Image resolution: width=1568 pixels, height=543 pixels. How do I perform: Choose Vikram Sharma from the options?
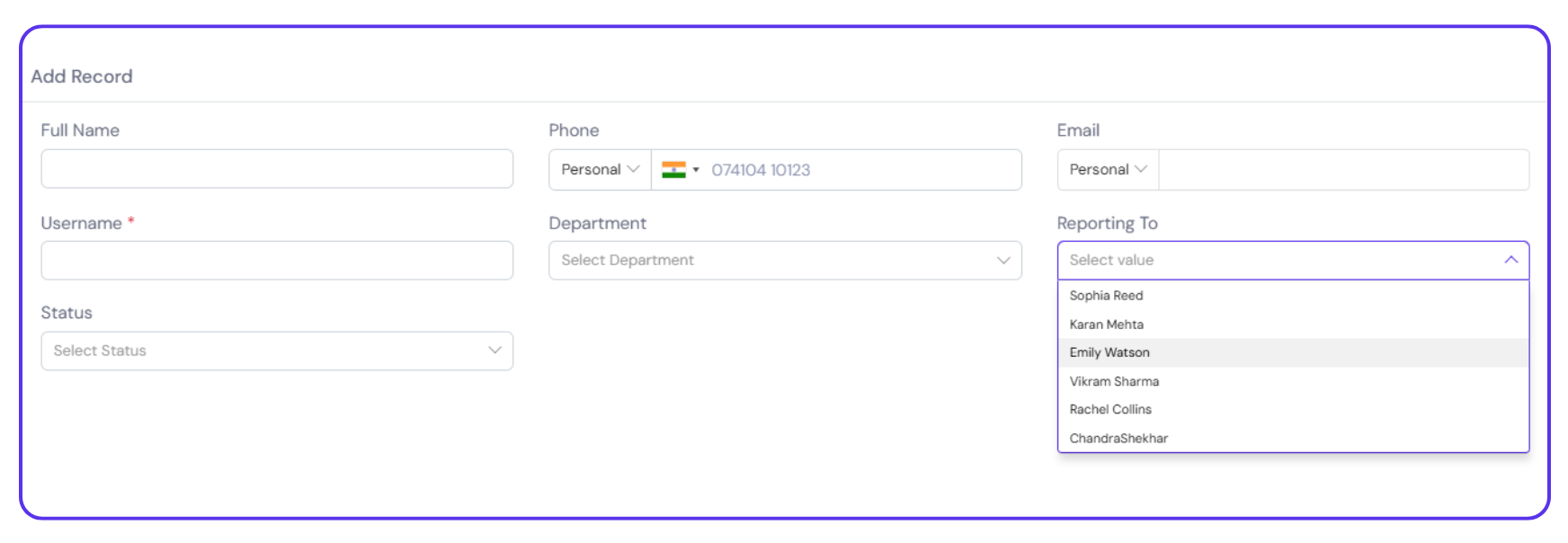tap(1114, 381)
